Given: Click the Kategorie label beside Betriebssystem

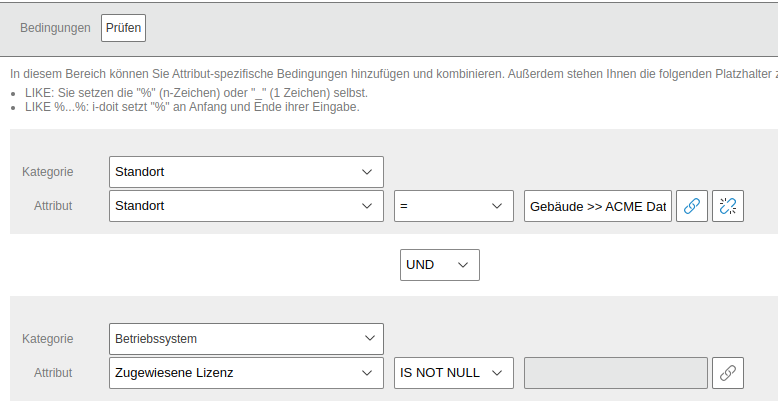Looking at the screenshot, I should tap(48, 339).
